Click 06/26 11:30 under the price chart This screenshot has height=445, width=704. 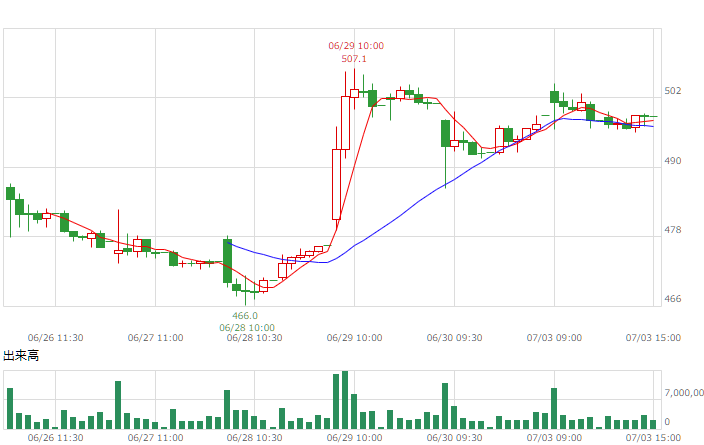56,338
